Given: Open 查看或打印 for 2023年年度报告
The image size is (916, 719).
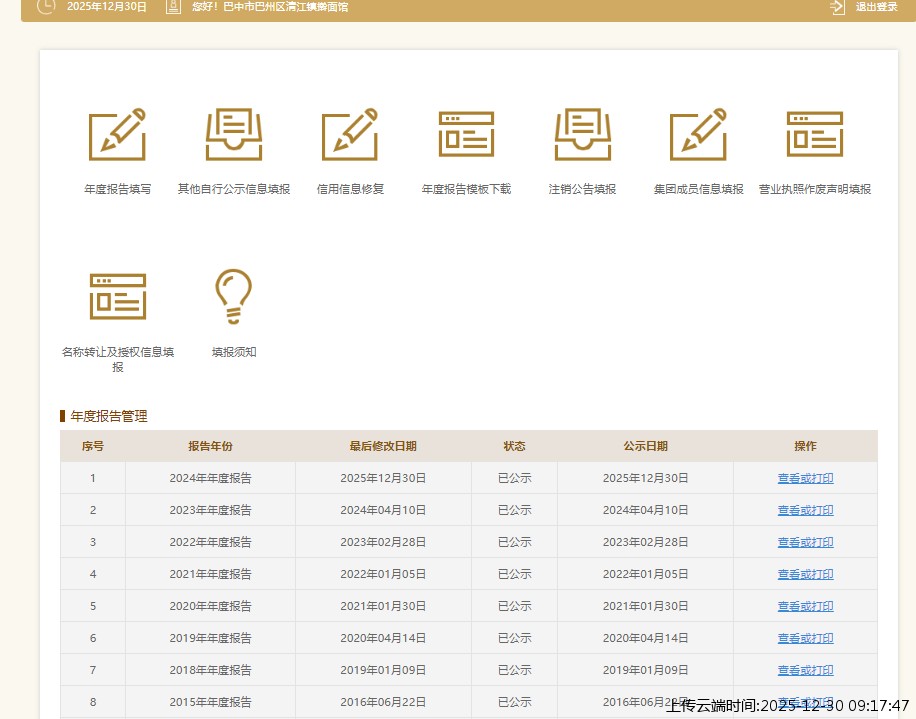Looking at the screenshot, I should click(x=805, y=510).
